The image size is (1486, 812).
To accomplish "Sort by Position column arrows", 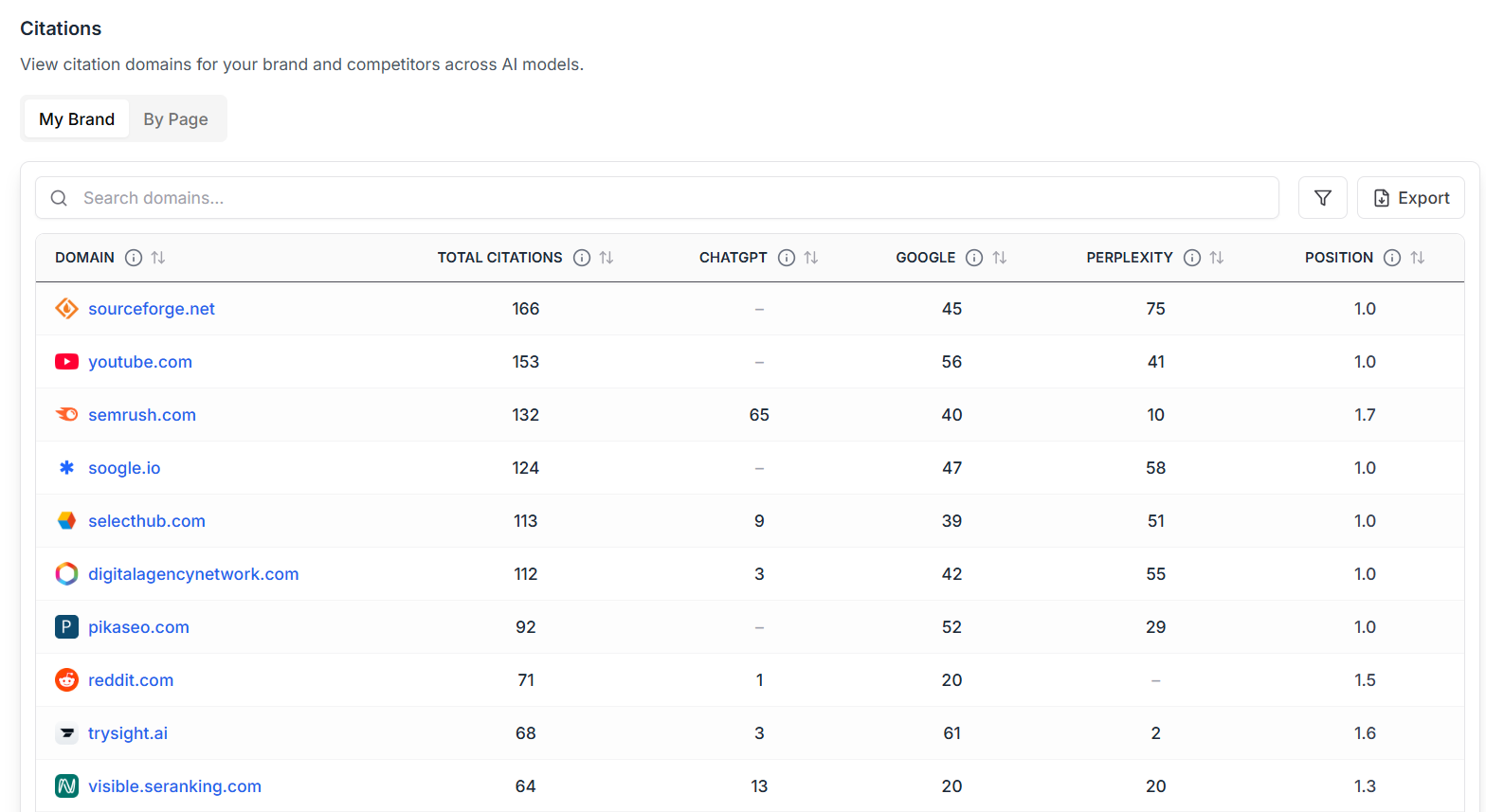I will point(1418,258).
